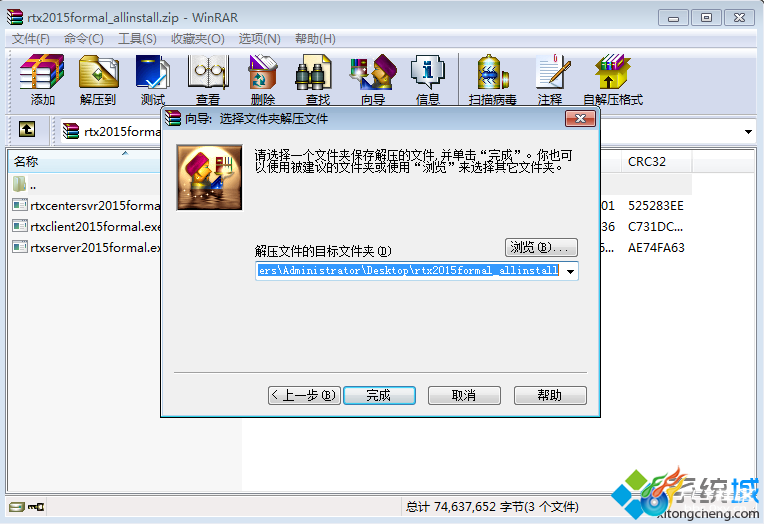
Task: Sort by the 名称 column header
Action: click(83, 161)
